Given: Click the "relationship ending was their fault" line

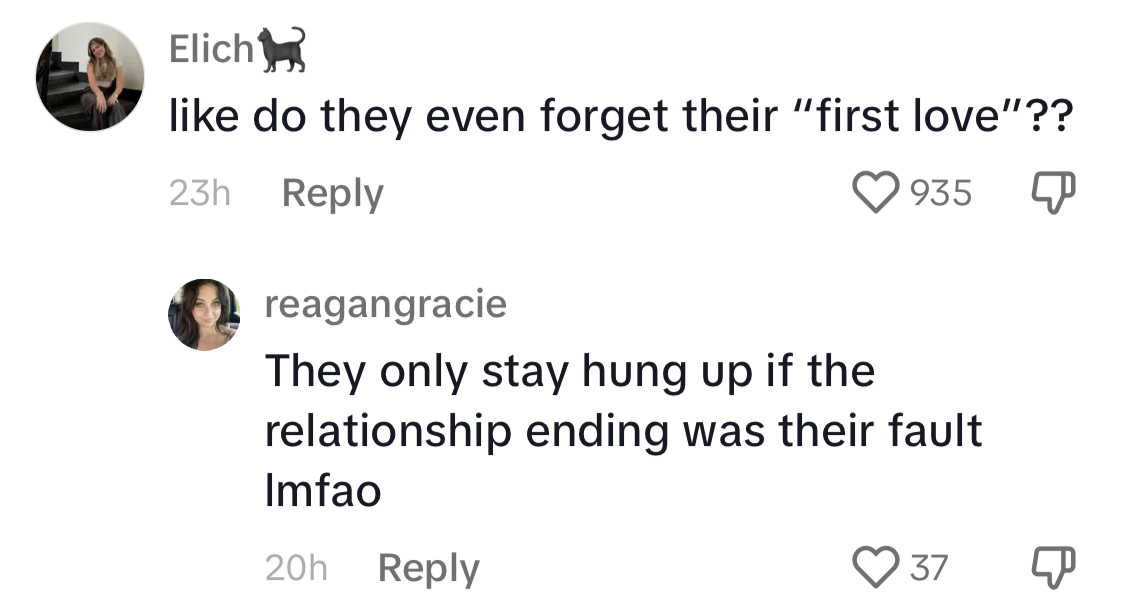Looking at the screenshot, I should coord(623,431).
